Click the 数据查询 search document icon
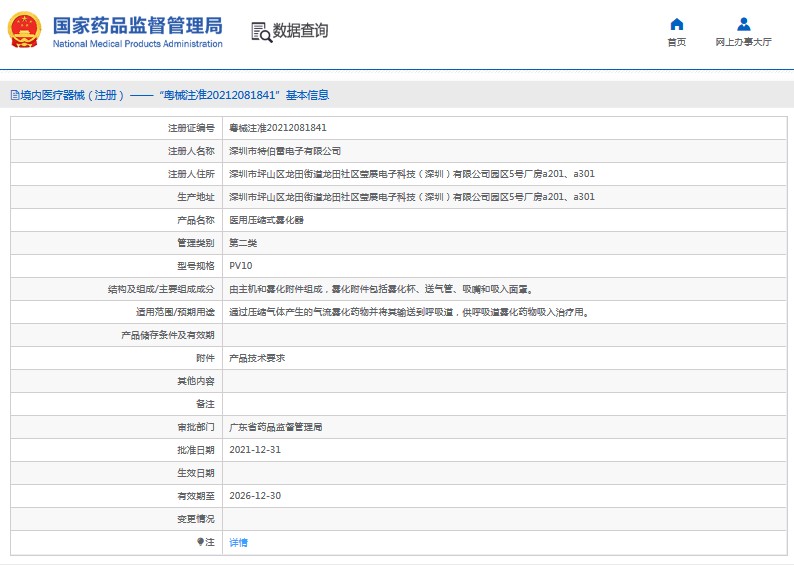 [x=261, y=32]
